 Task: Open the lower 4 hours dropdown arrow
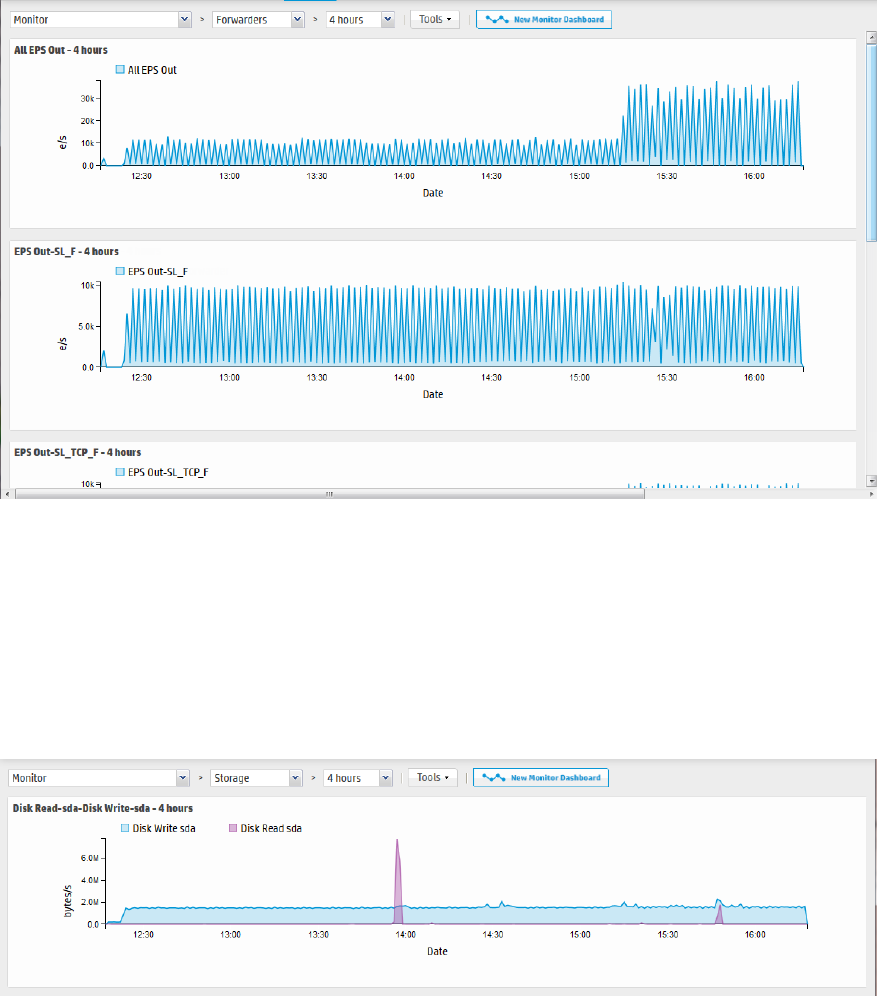(x=385, y=778)
